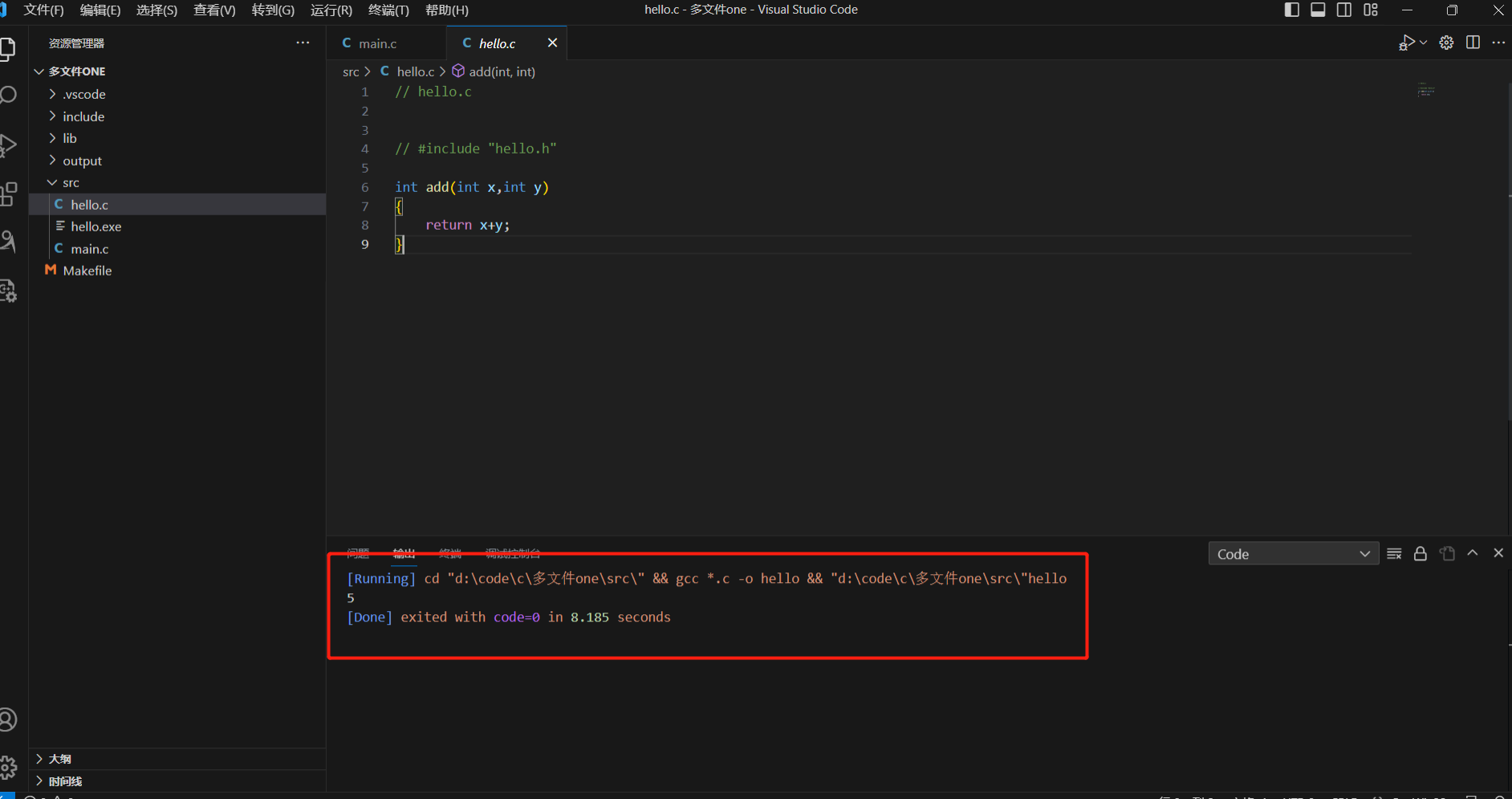Open main.c from the file tree

tap(177, 249)
